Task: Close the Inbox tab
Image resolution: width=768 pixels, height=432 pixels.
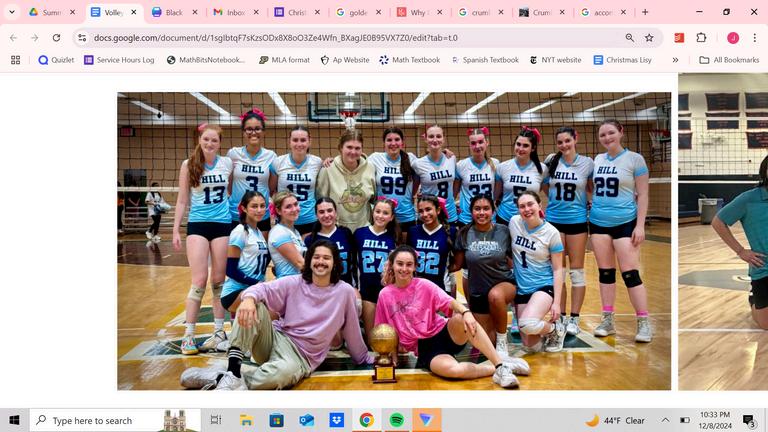Action: (256, 12)
